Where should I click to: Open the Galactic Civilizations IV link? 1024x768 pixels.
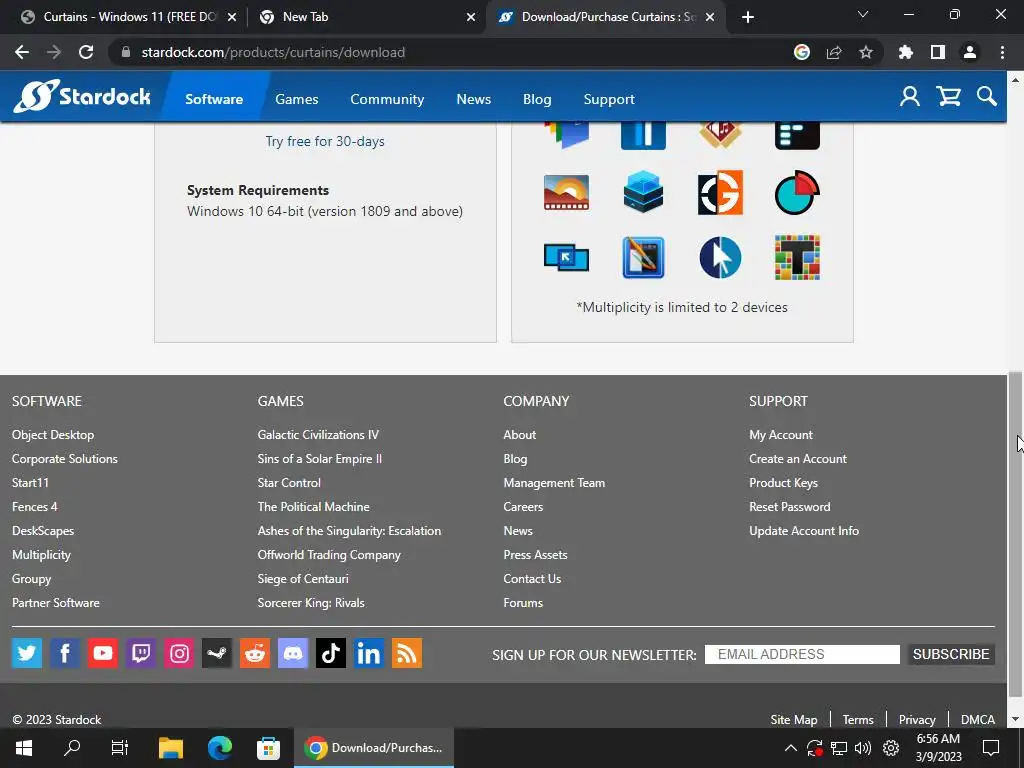click(x=318, y=435)
